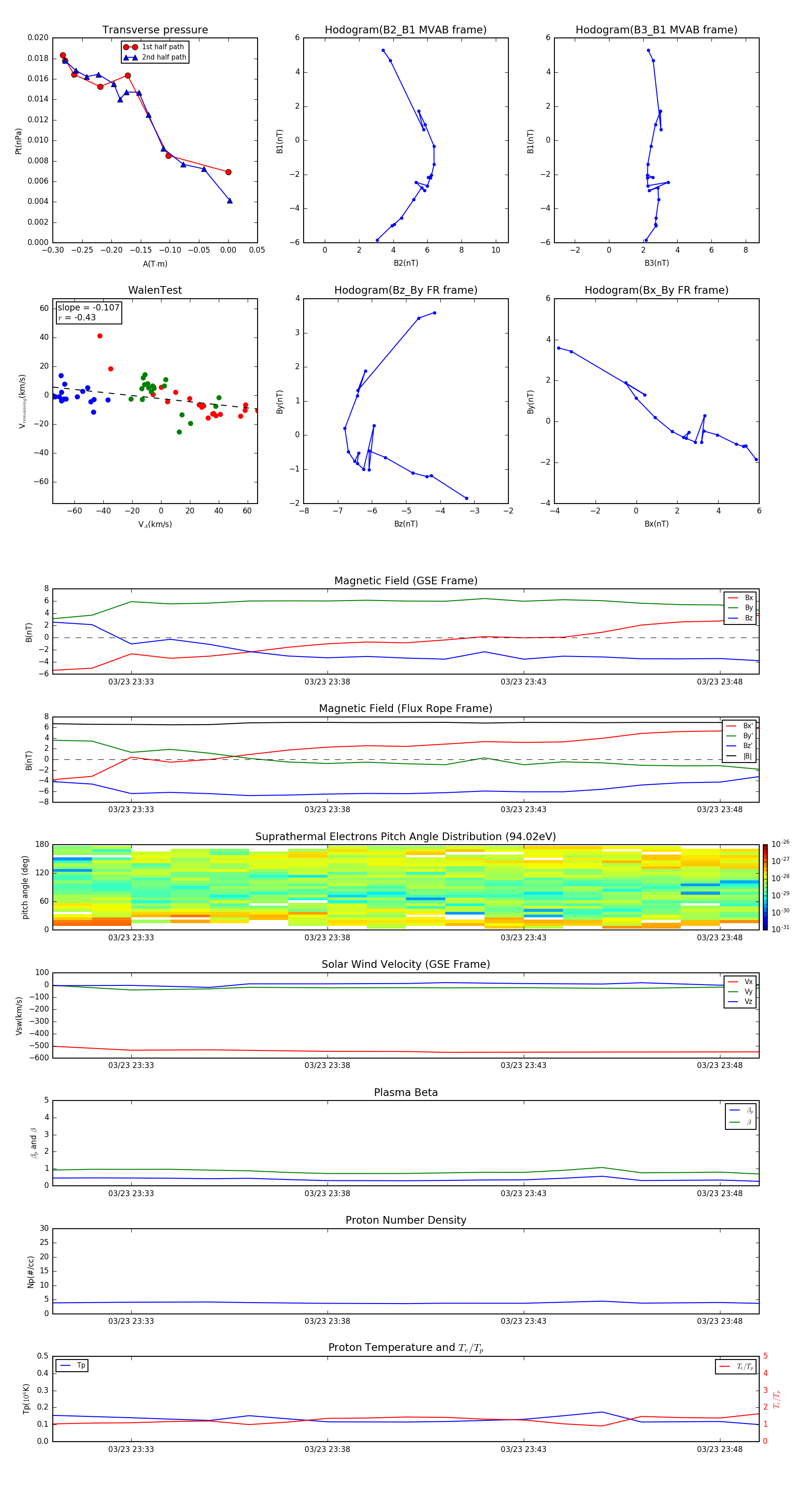Select '1st half path' legend entry
The width and height of the screenshot is (812, 1489).
154,47
